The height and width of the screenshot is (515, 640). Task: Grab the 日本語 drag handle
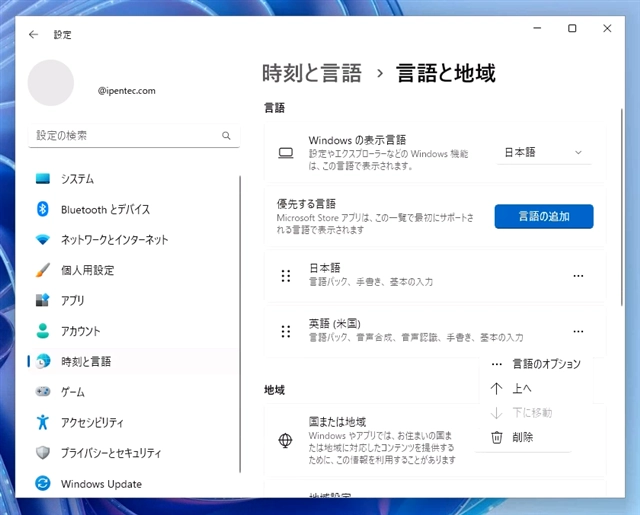(x=286, y=276)
